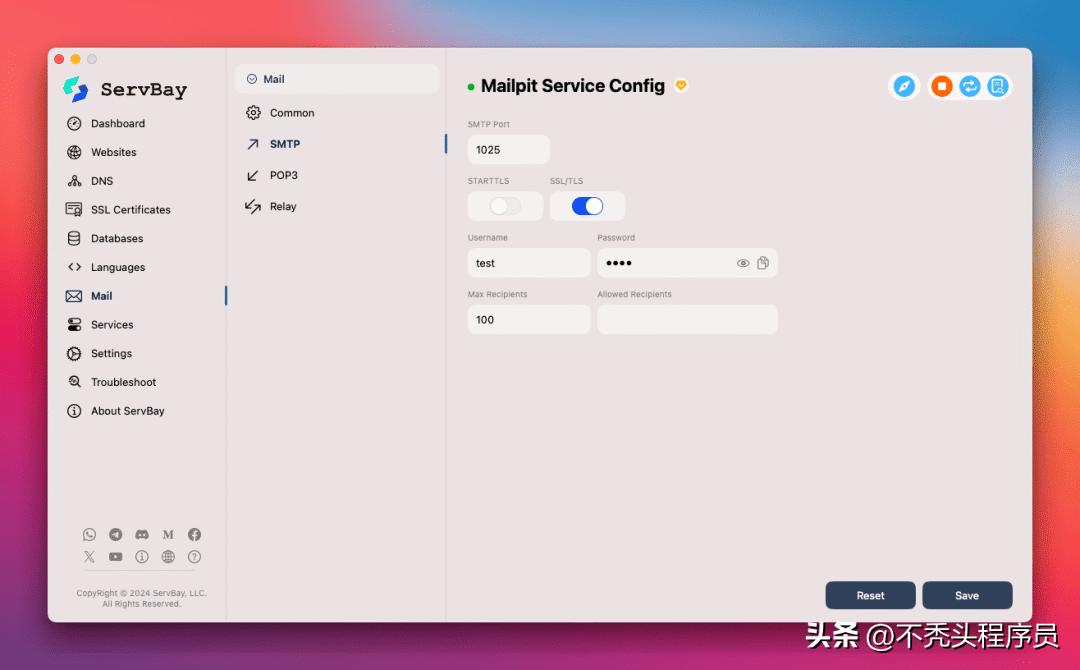
Task: Reset the Mailpit settings
Action: pyautogui.click(x=870, y=595)
